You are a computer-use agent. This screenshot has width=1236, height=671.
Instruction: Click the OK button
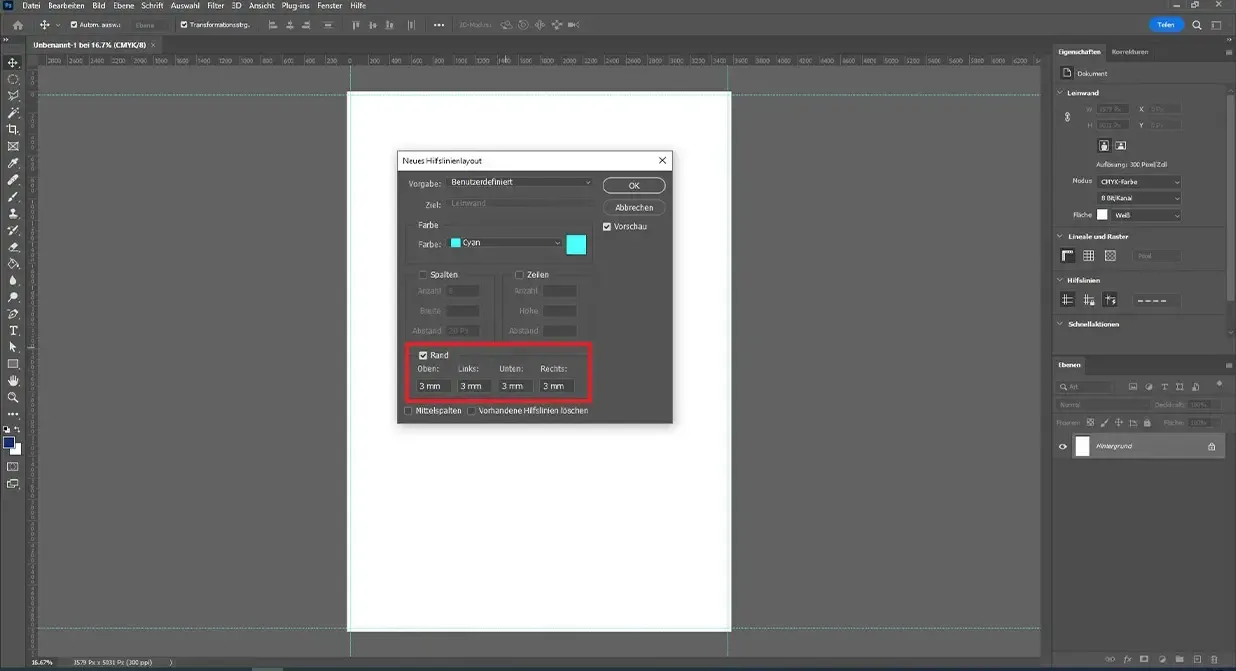pyautogui.click(x=634, y=185)
